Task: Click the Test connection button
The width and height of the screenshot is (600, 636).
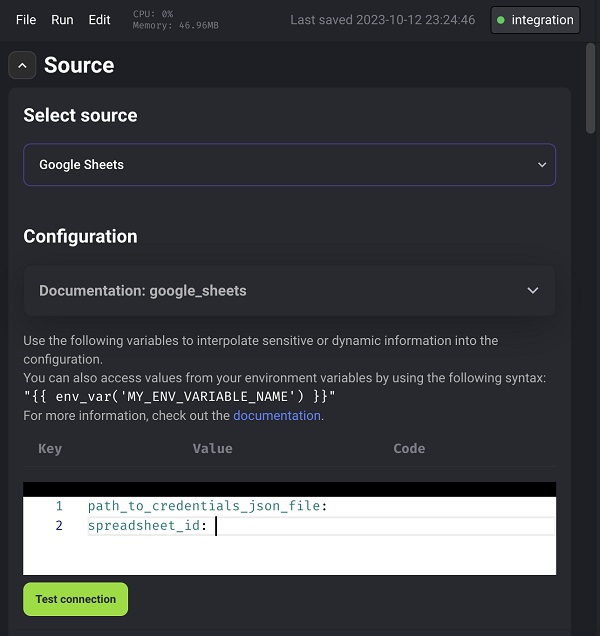Action: 75,599
